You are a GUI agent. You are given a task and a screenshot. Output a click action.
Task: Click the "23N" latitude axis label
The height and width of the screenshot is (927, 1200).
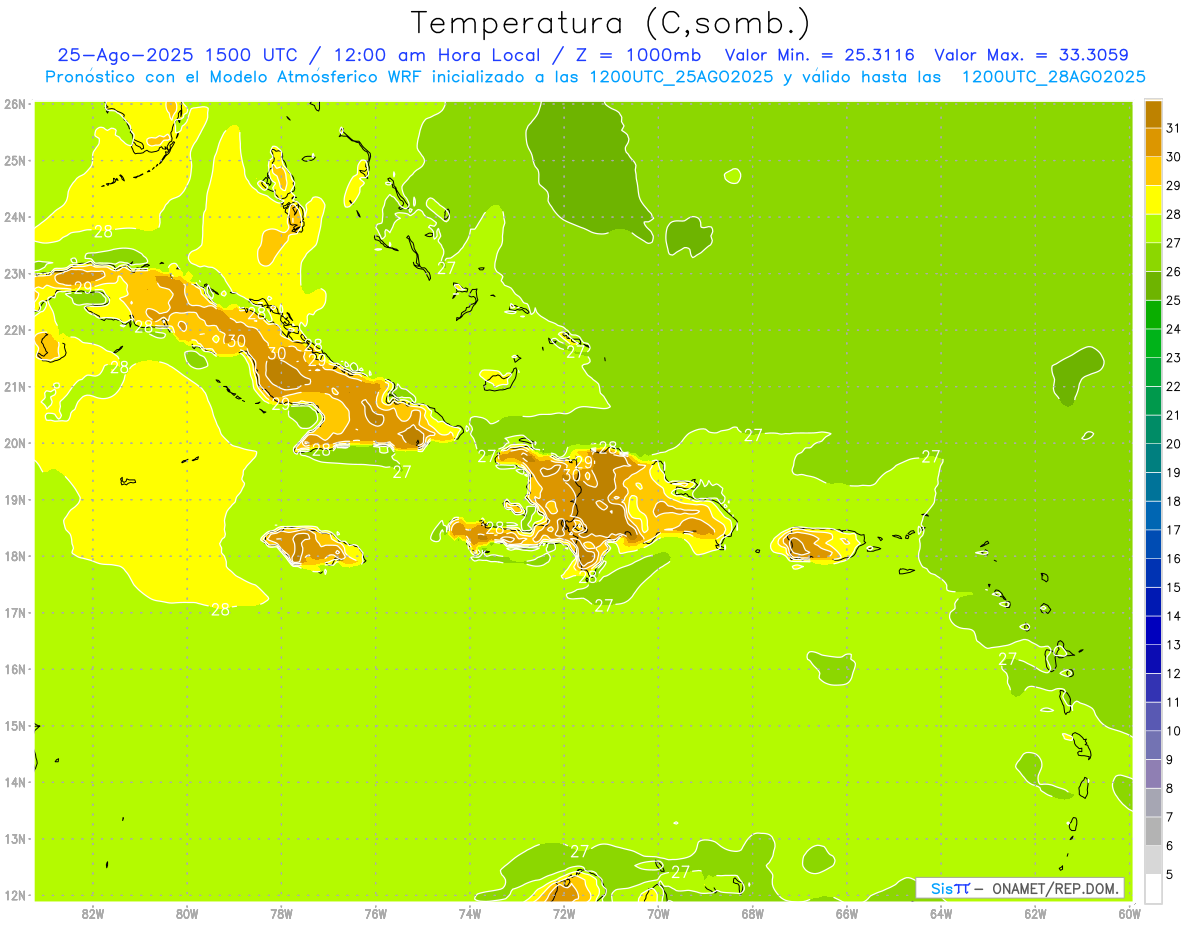15,273
